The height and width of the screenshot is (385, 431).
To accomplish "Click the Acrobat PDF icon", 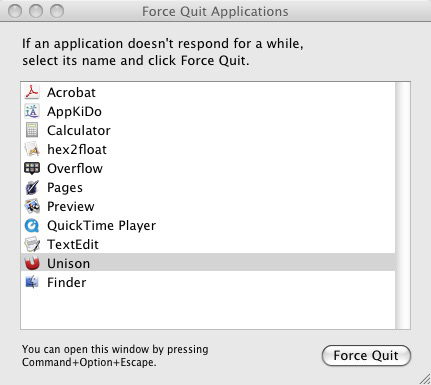I will coord(32,92).
